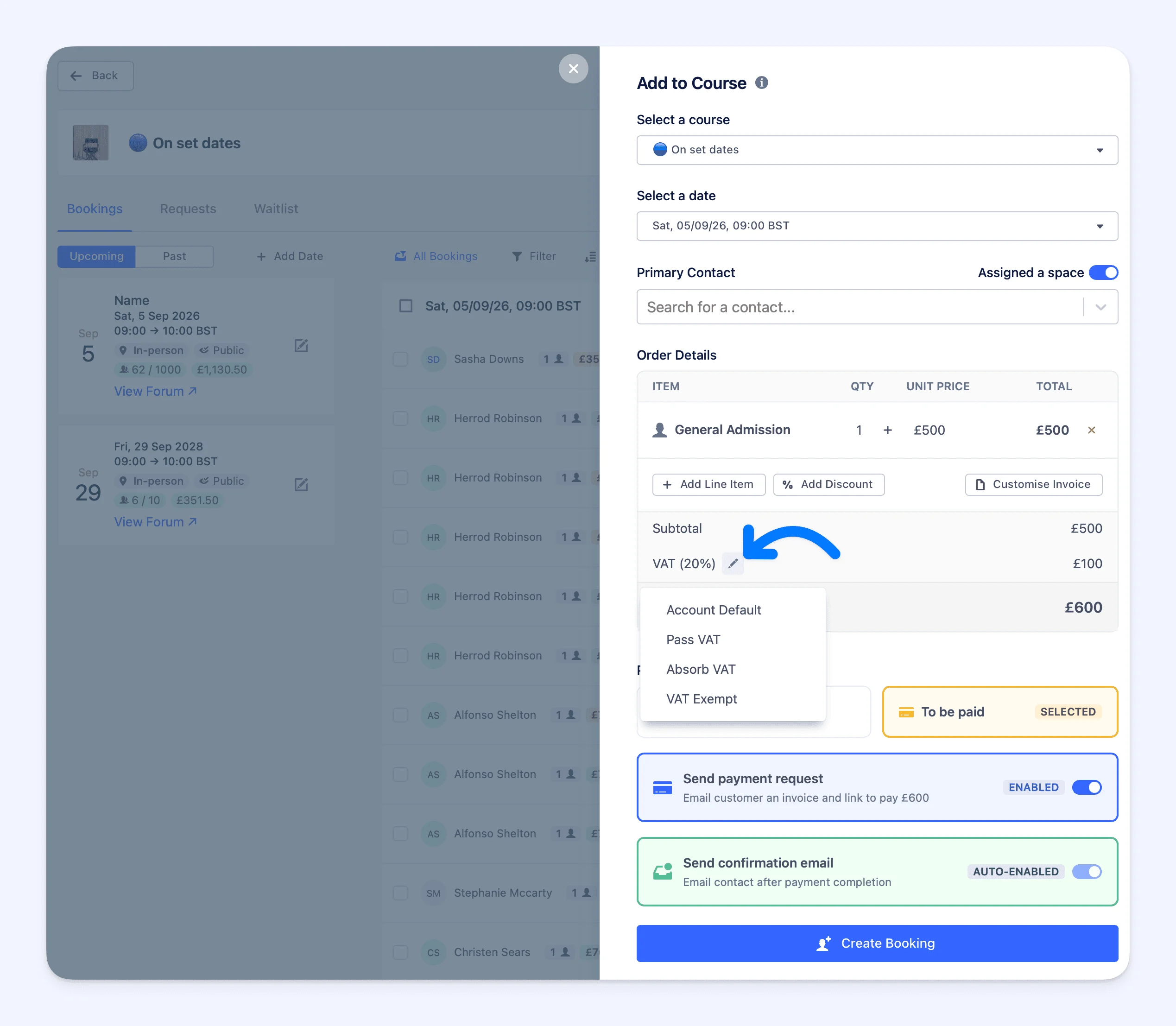Click the envelope icon in Send confirmation email

click(663, 871)
